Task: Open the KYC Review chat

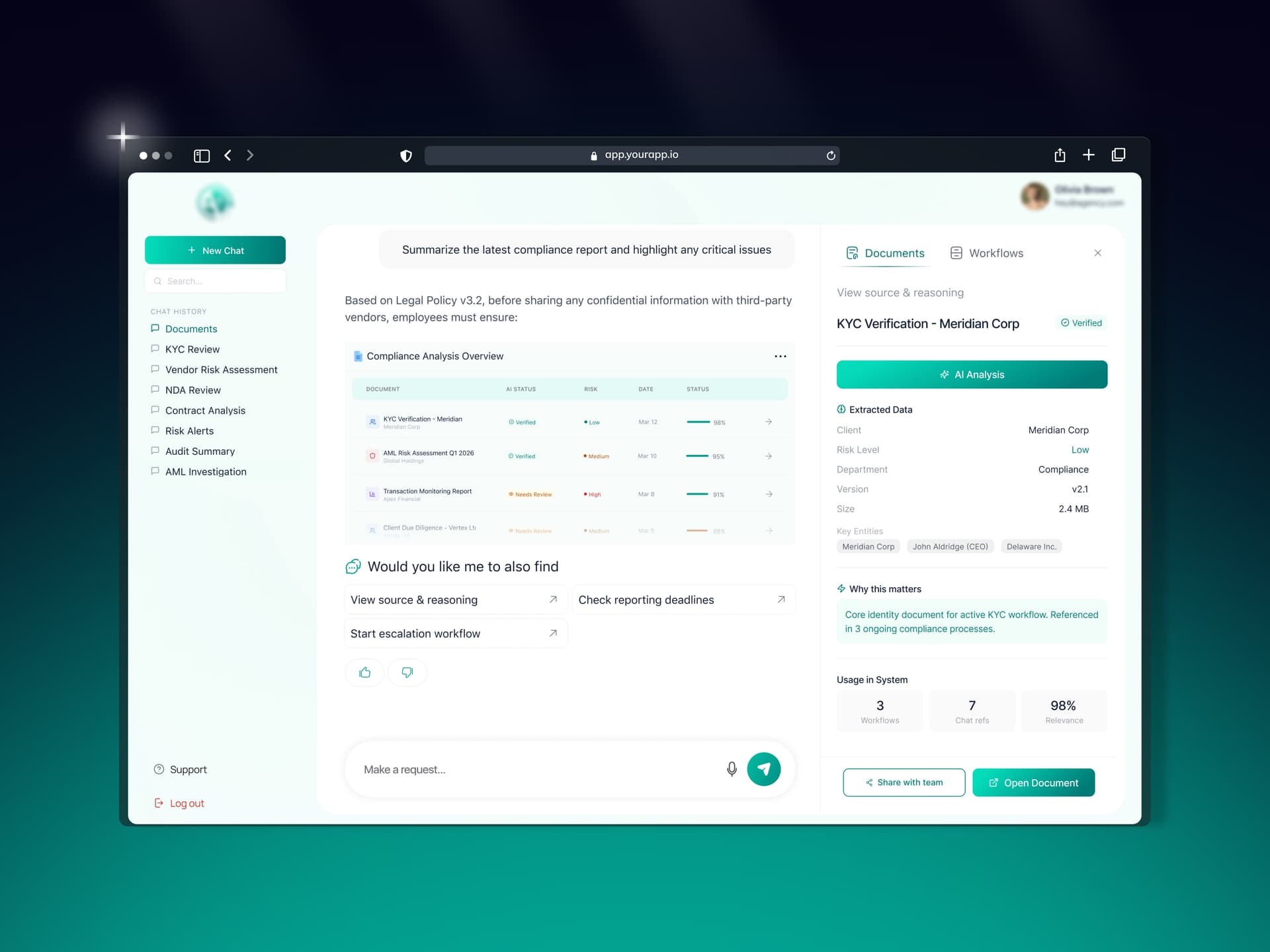Action: coord(185,349)
